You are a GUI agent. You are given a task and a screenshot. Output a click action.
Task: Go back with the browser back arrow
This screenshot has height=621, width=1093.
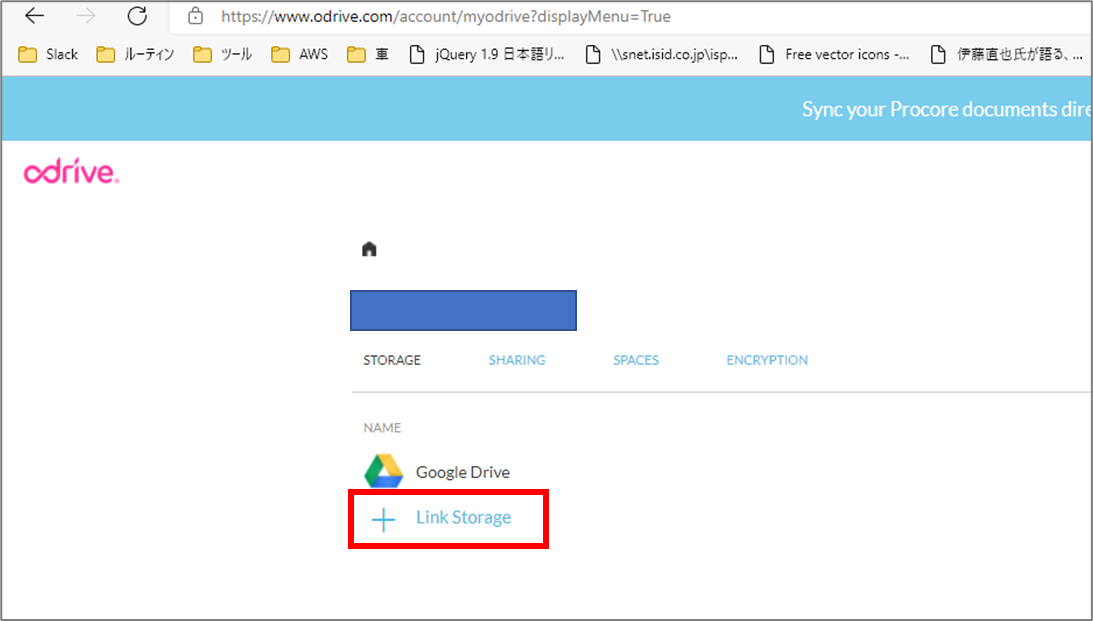tap(34, 15)
